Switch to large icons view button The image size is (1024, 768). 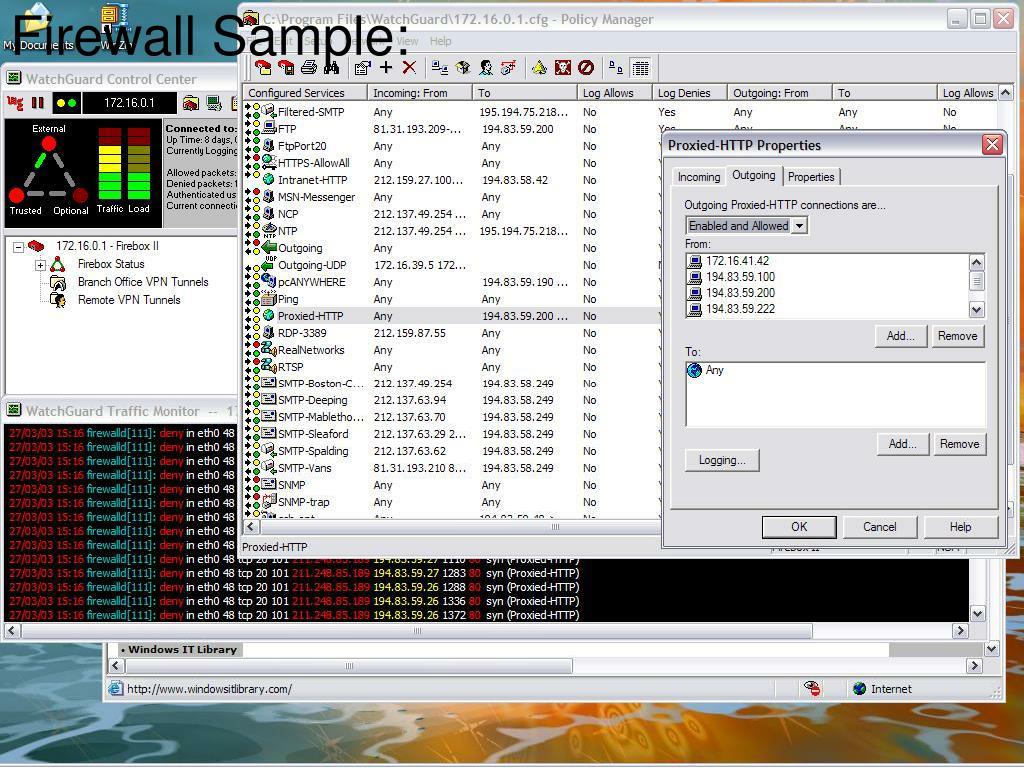[616, 67]
